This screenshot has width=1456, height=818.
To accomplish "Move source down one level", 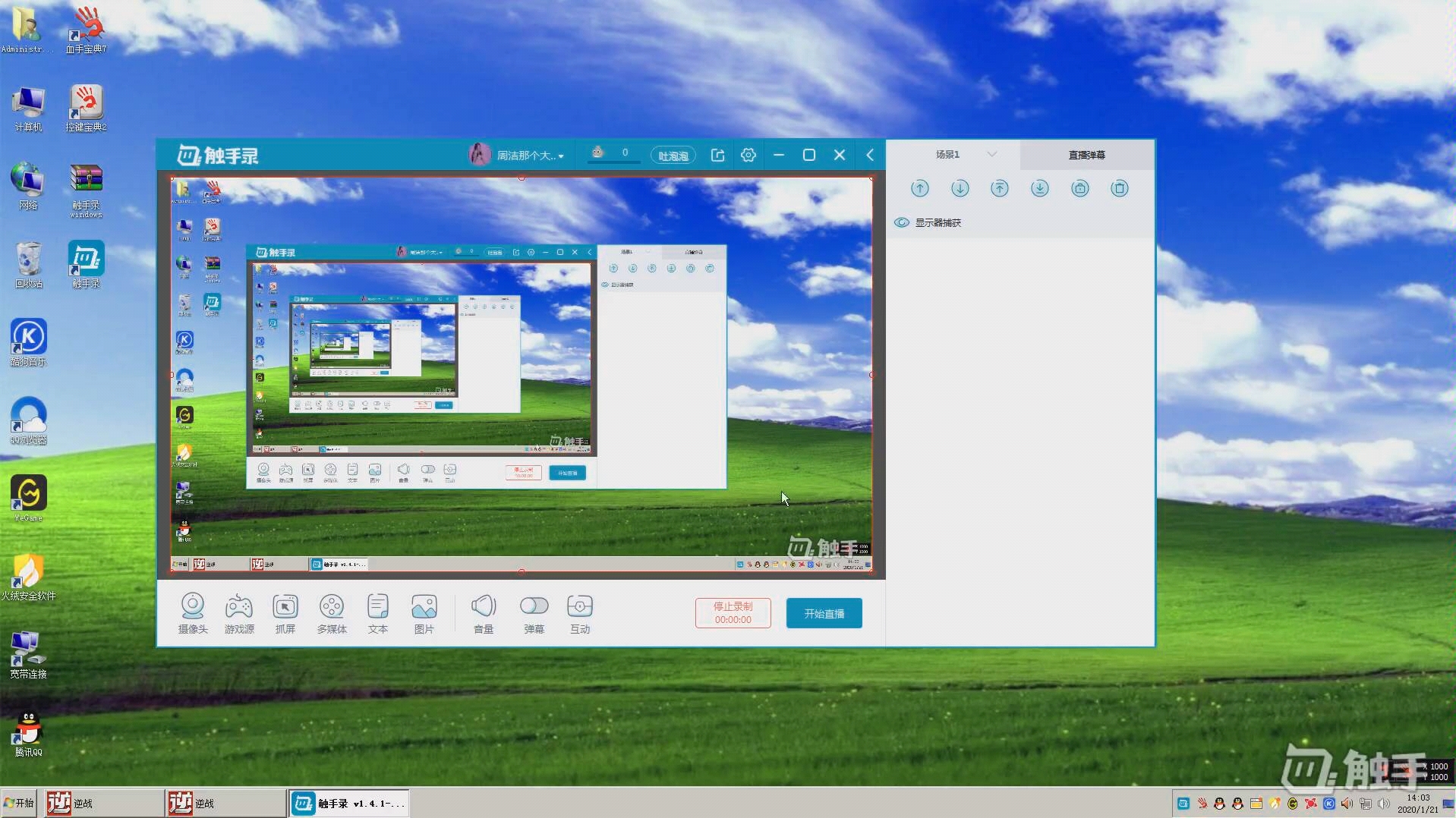I will pos(960,188).
